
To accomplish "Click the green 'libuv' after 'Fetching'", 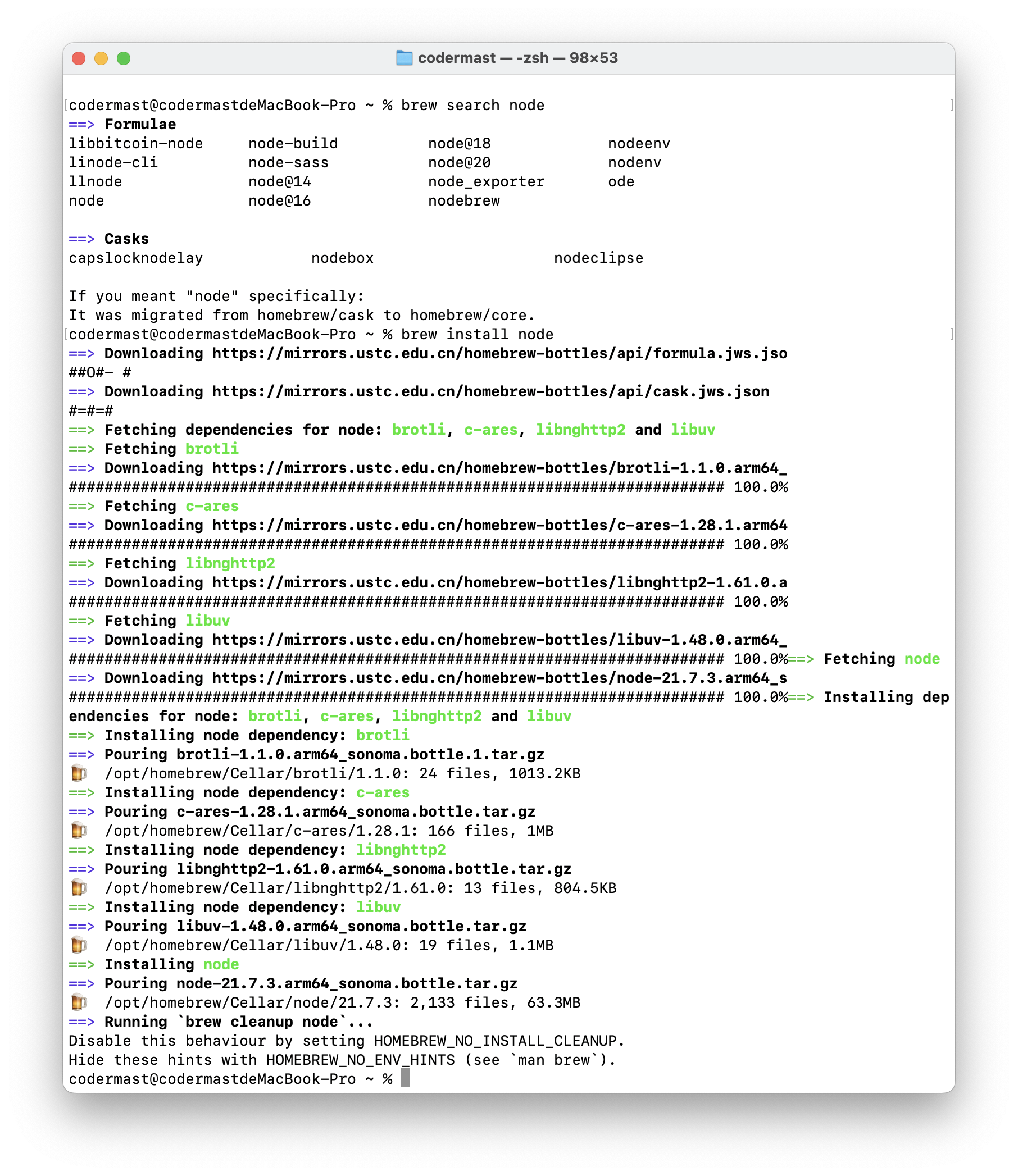I will (207, 621).
